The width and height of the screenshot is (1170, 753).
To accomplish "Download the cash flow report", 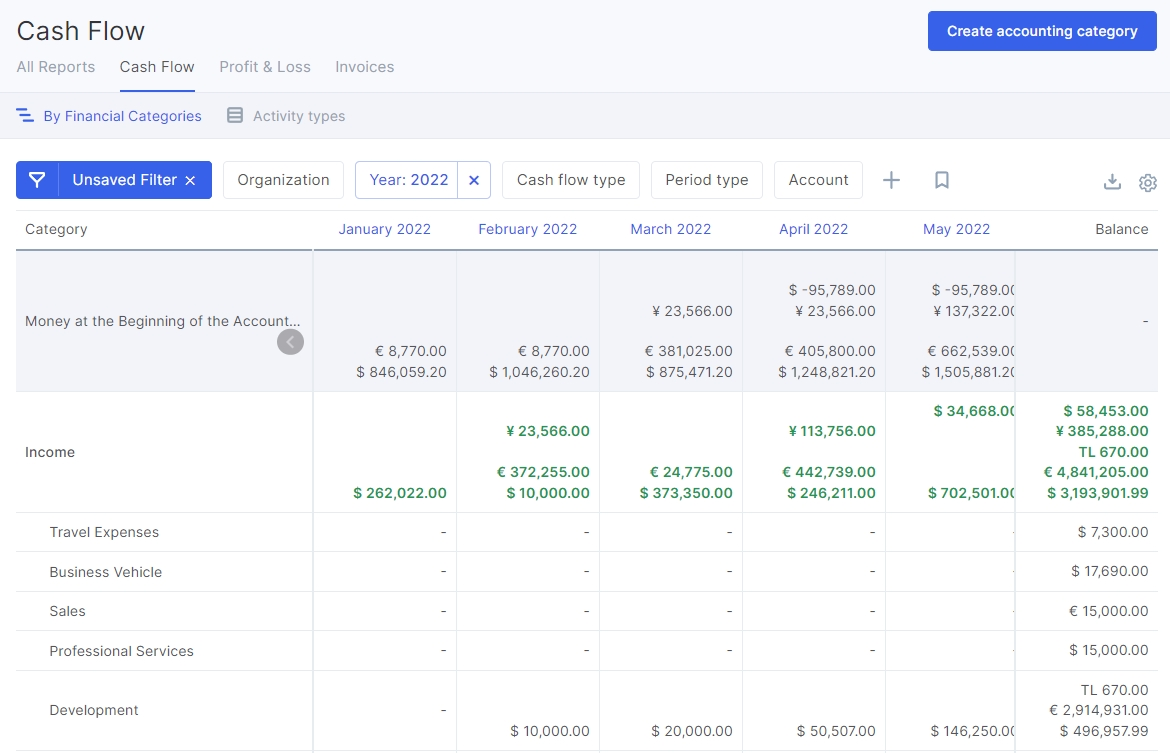I will (x=1112, y=182).
